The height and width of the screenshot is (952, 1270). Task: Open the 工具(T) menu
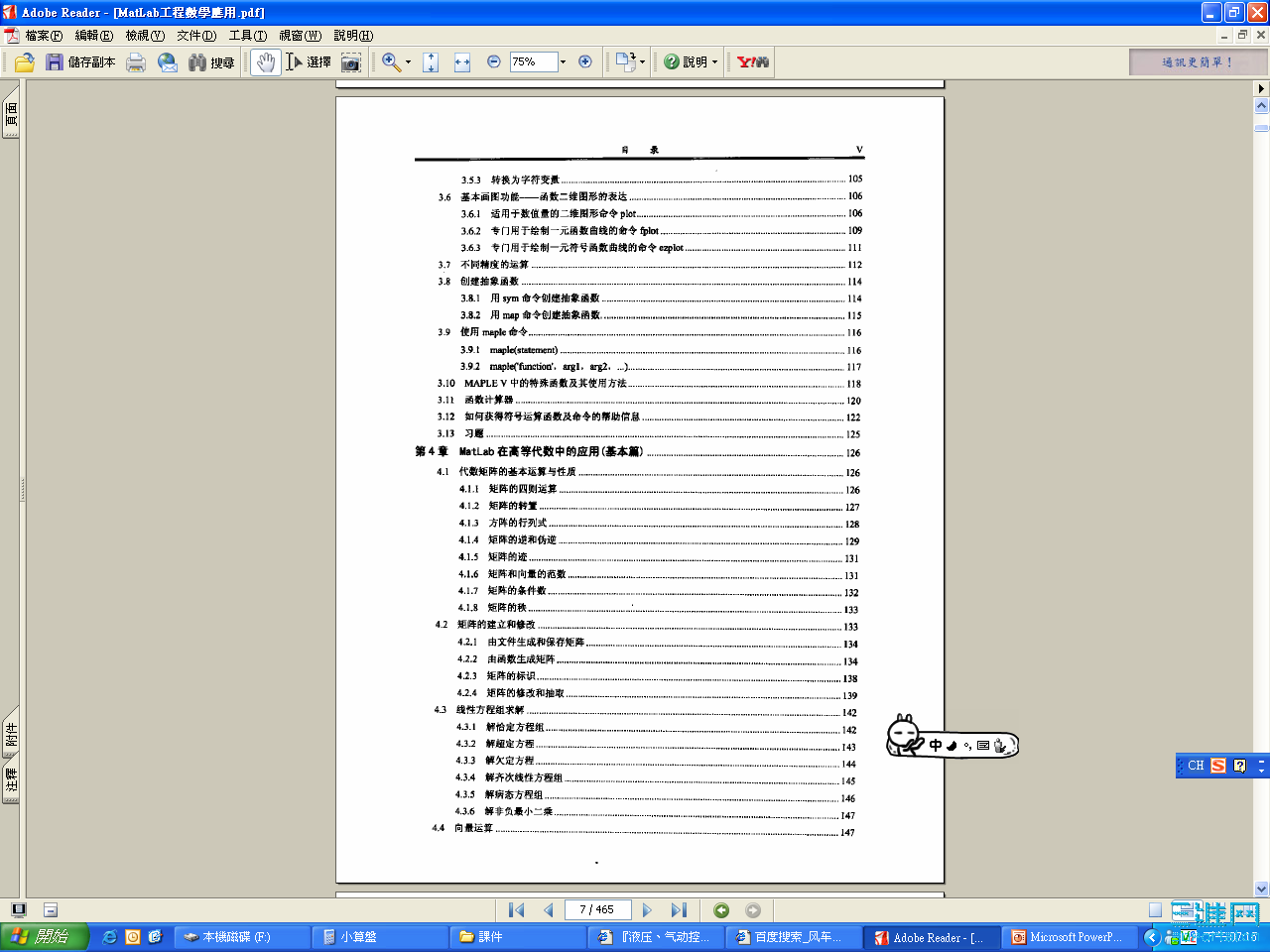pyautogui.click(x=248, y=36)
